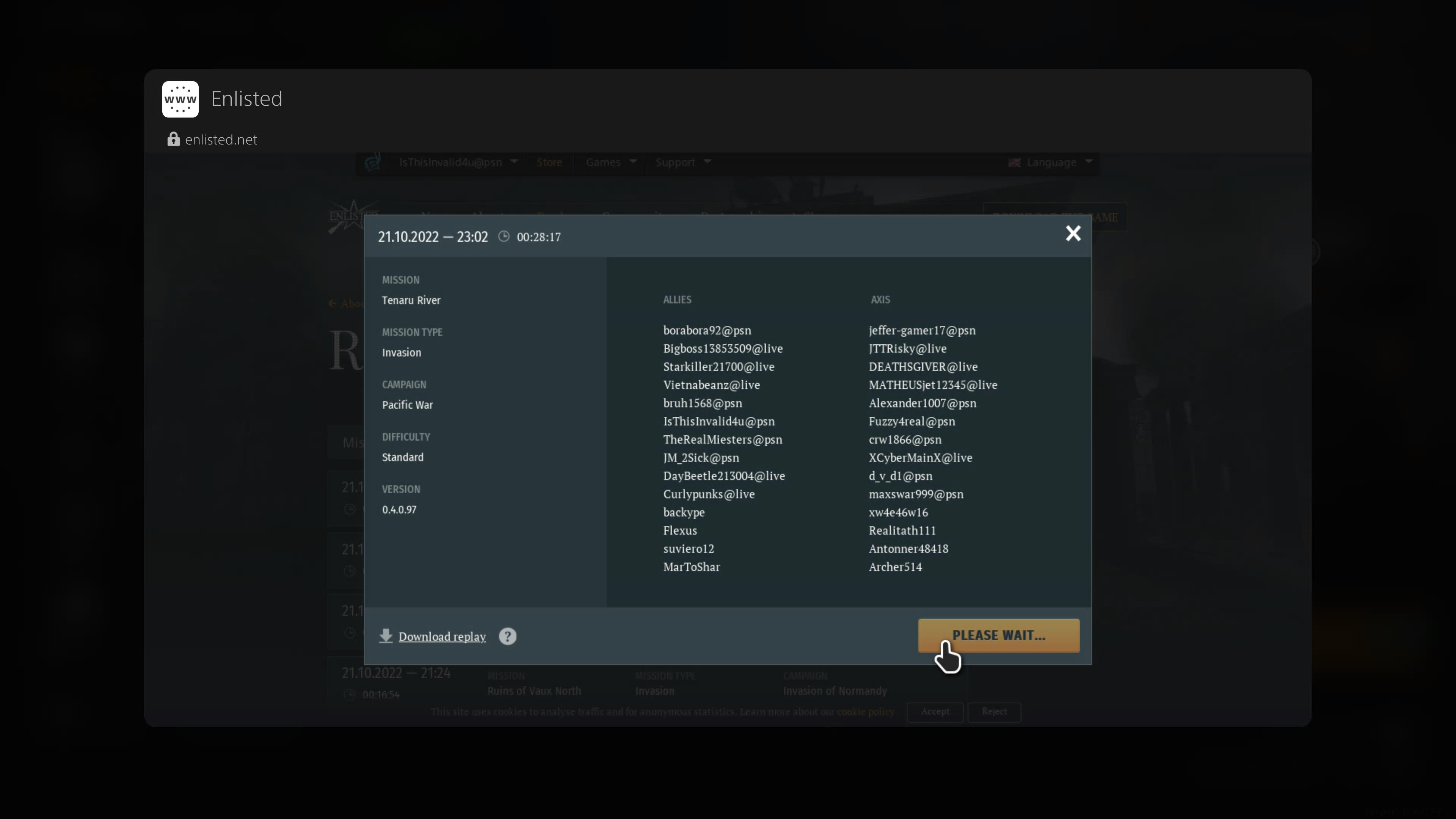Select axis player MATHEUSjet12345@live

point(933,385)
